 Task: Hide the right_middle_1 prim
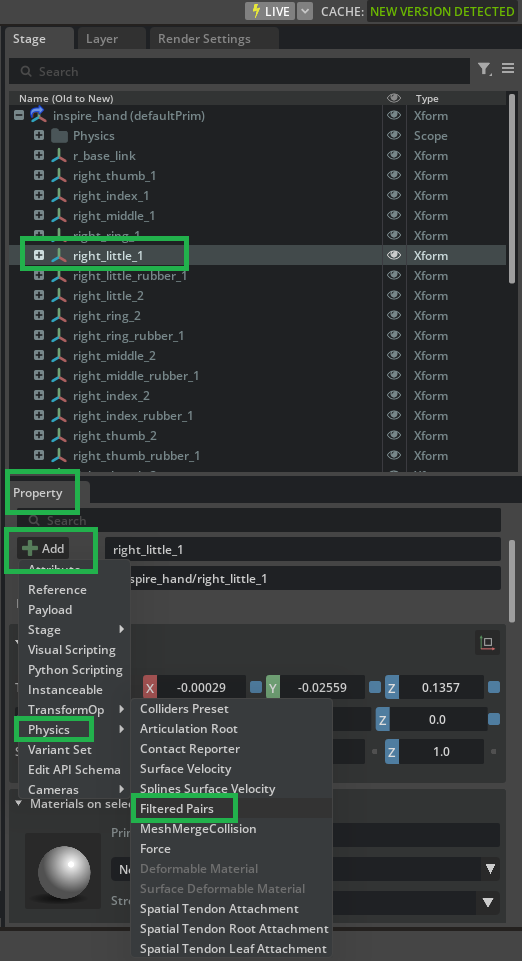(394, 216)
